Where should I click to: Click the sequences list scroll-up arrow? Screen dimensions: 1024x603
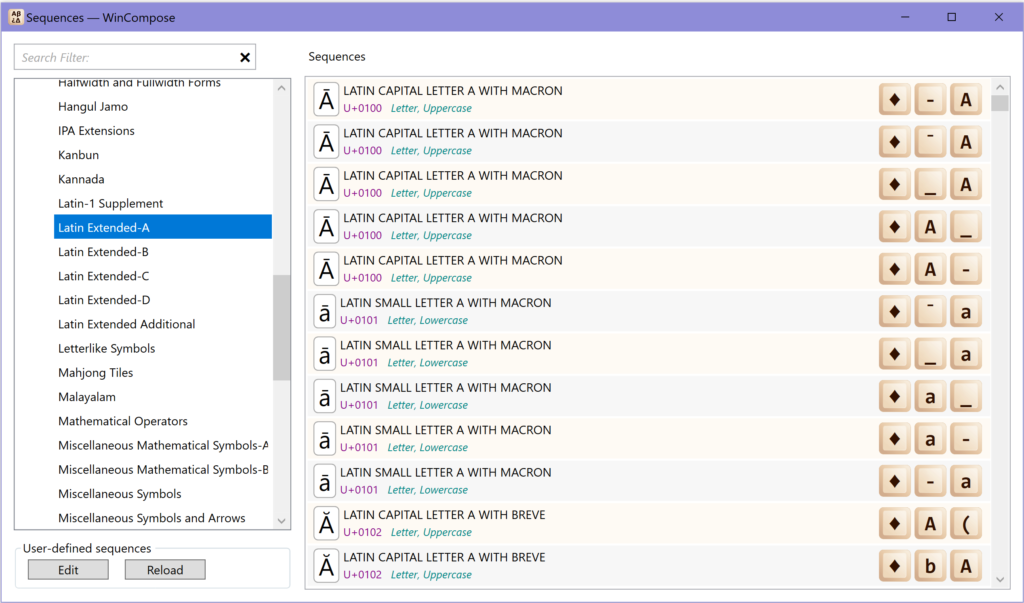[1000, 86]
